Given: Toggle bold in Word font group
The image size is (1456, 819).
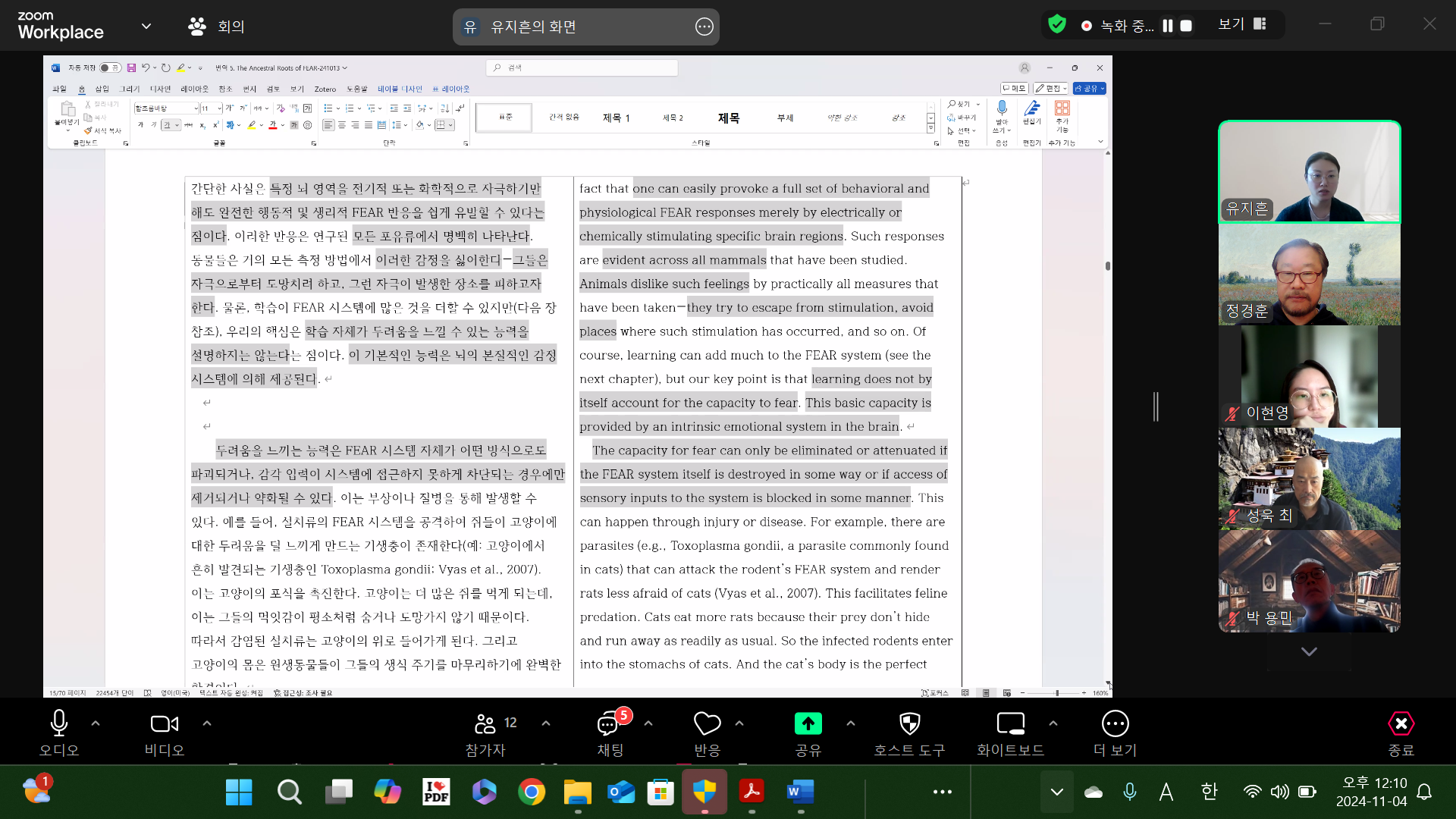Looking at the screenshot, I should click(x=140, y=125).
